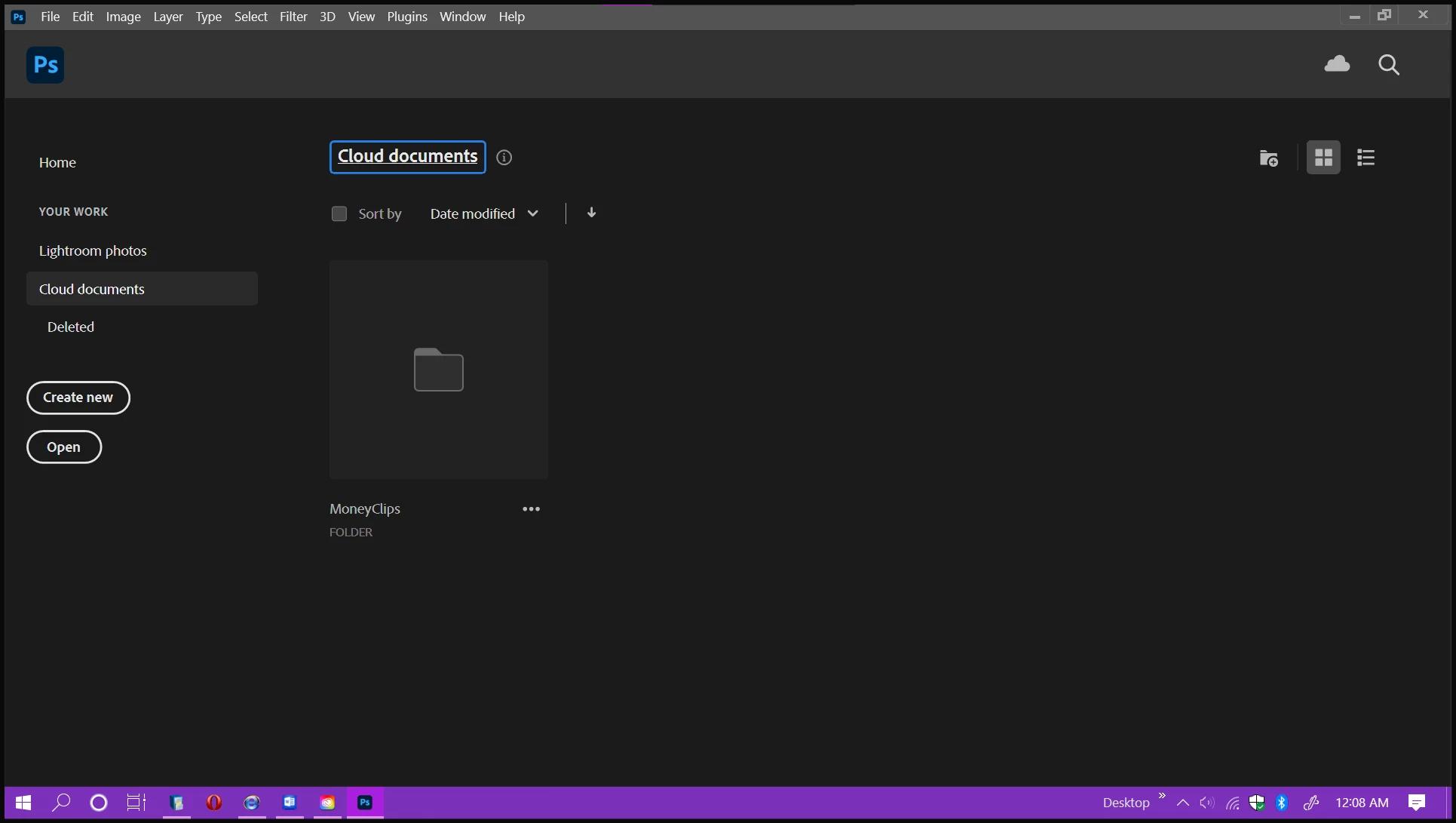This screenshot has width=1456, height=823.
Task: Open the Filter menu
Action: click(x=293, y=17)
